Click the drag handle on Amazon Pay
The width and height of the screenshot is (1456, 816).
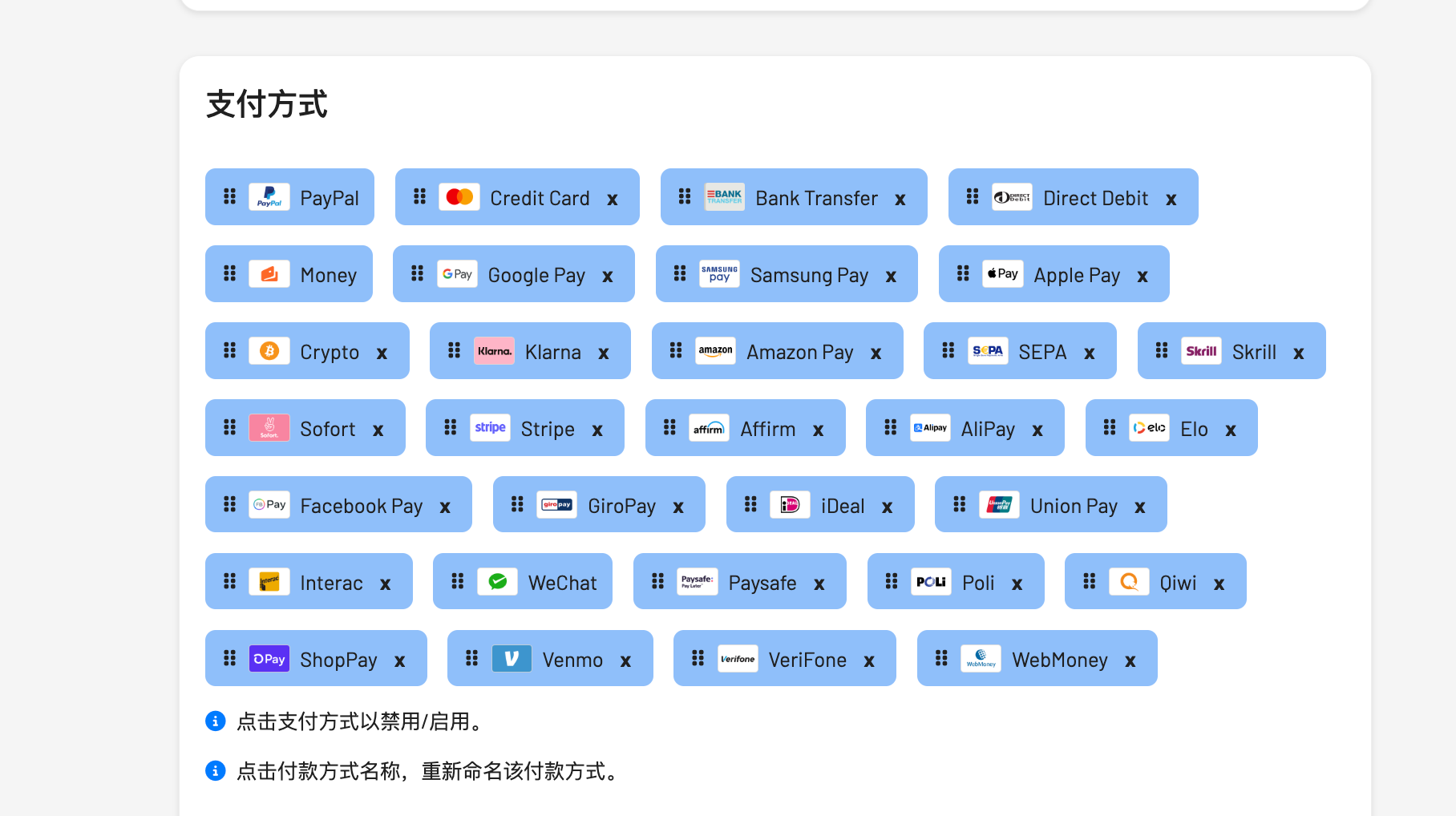pyautogui.click(x=676, y=351)
